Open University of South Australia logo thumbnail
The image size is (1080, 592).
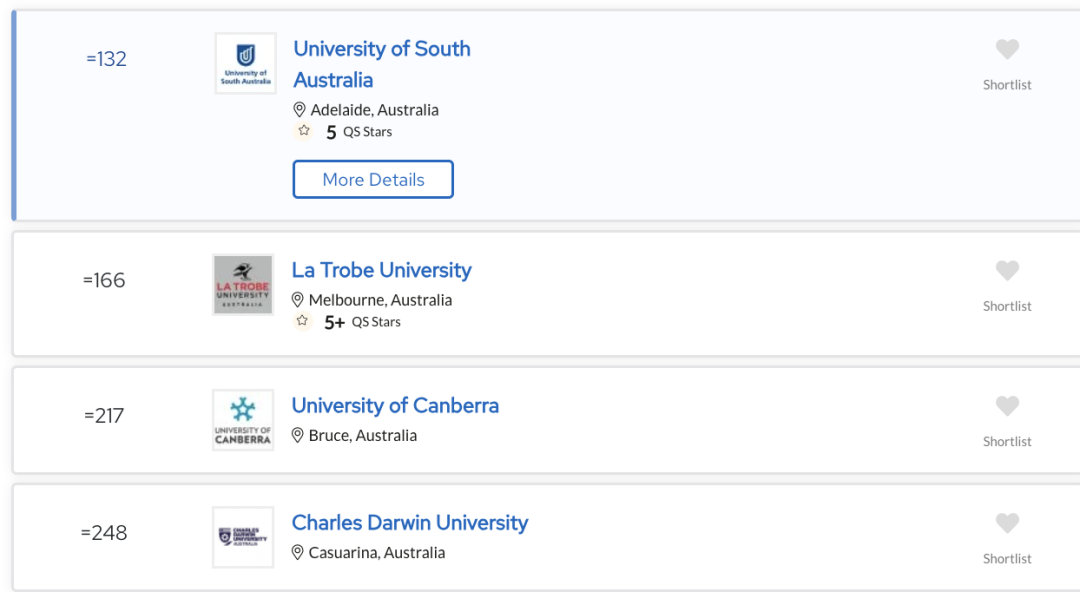coord(245,63)
